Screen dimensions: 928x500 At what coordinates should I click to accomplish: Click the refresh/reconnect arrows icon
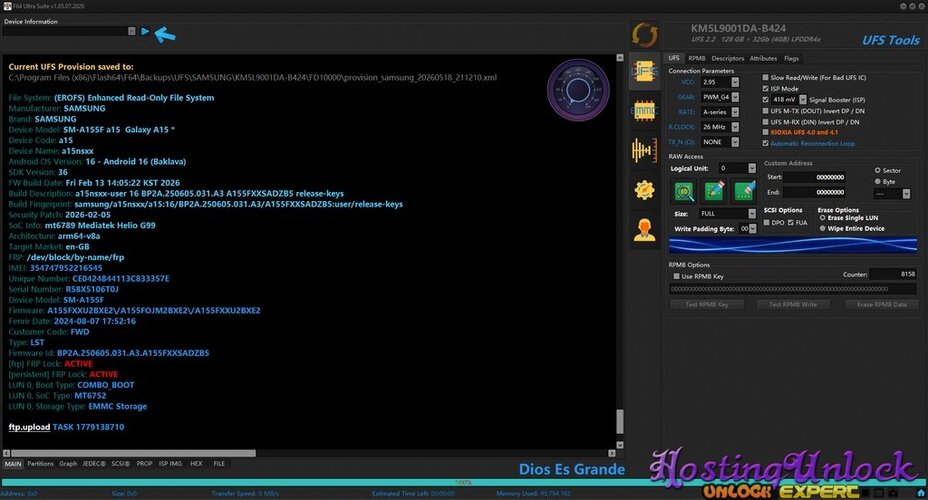point(645,35)
